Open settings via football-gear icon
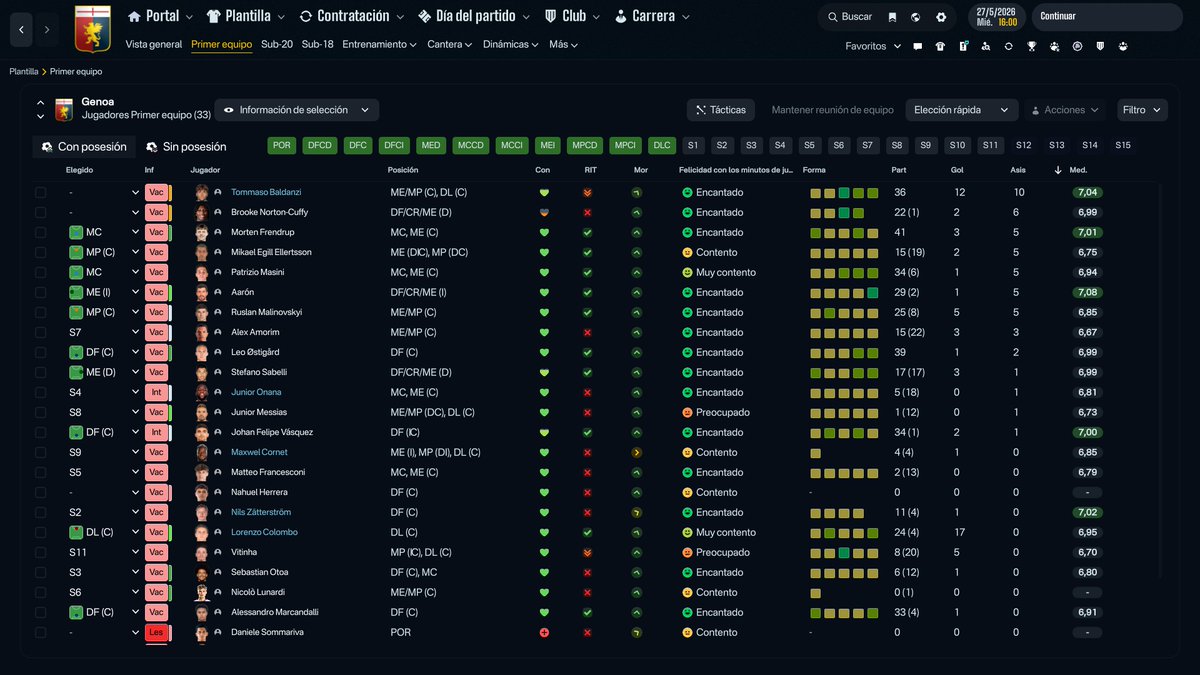1200x675 pixels. point(941,17)
